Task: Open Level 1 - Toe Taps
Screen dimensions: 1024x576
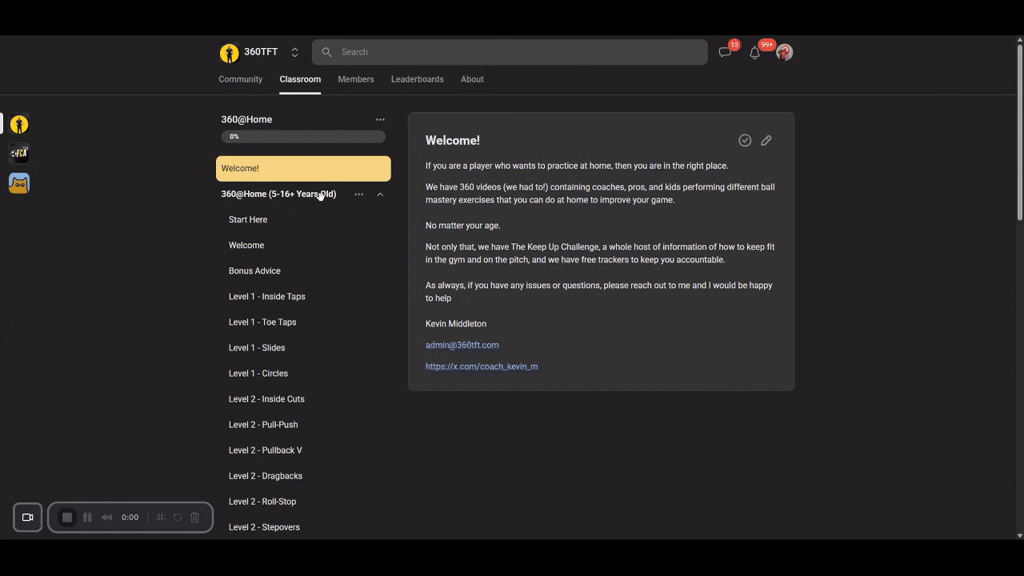Action: click(x=262, y=322)
